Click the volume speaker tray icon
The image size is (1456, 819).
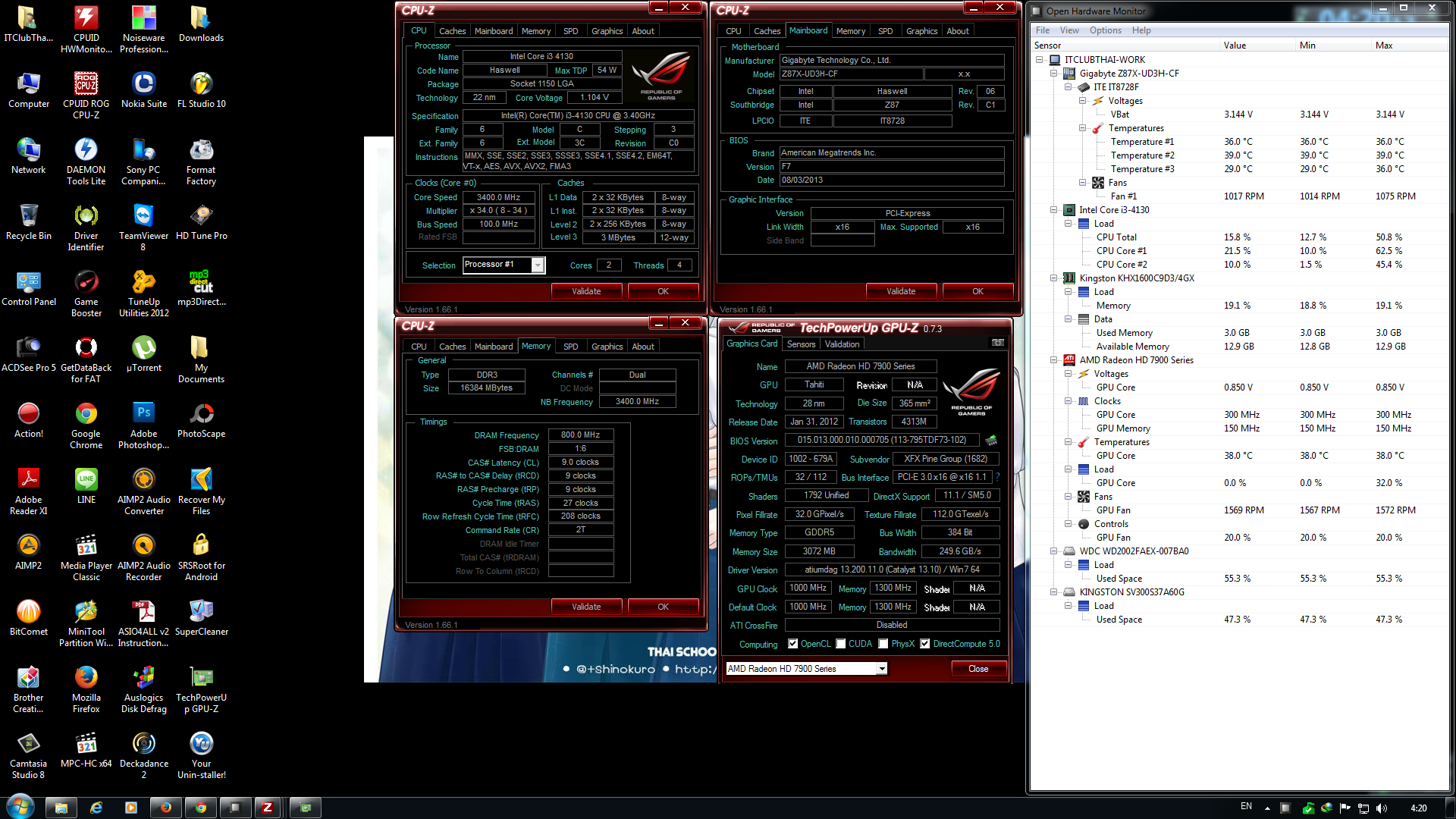pyautogui.click(x=1381, y=808)
